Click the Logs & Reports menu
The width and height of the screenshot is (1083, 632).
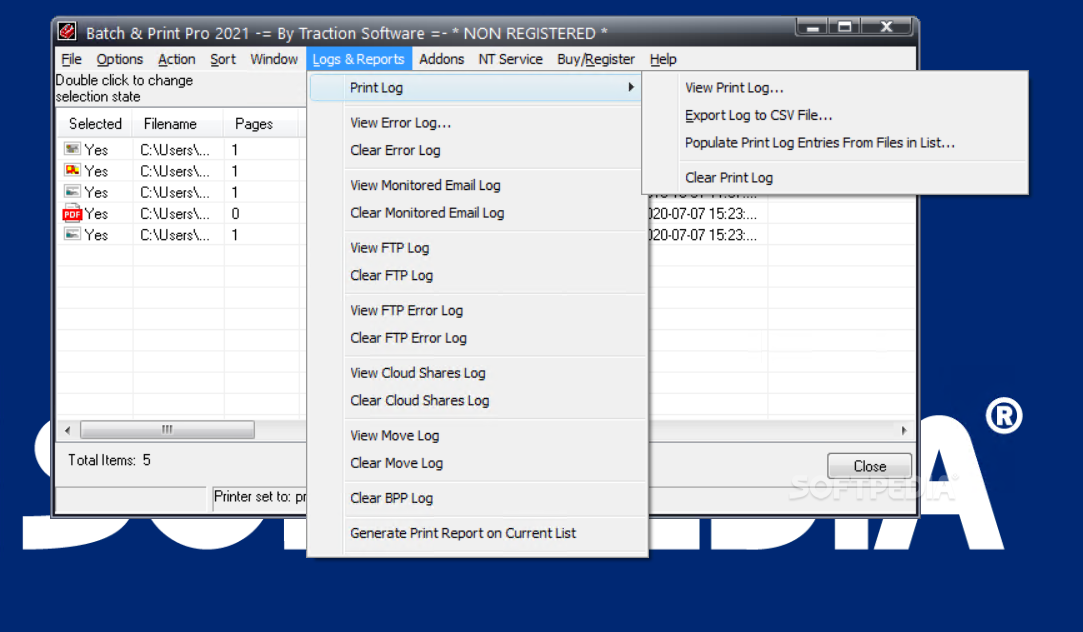pyautogui.click(x=358, y=59)
